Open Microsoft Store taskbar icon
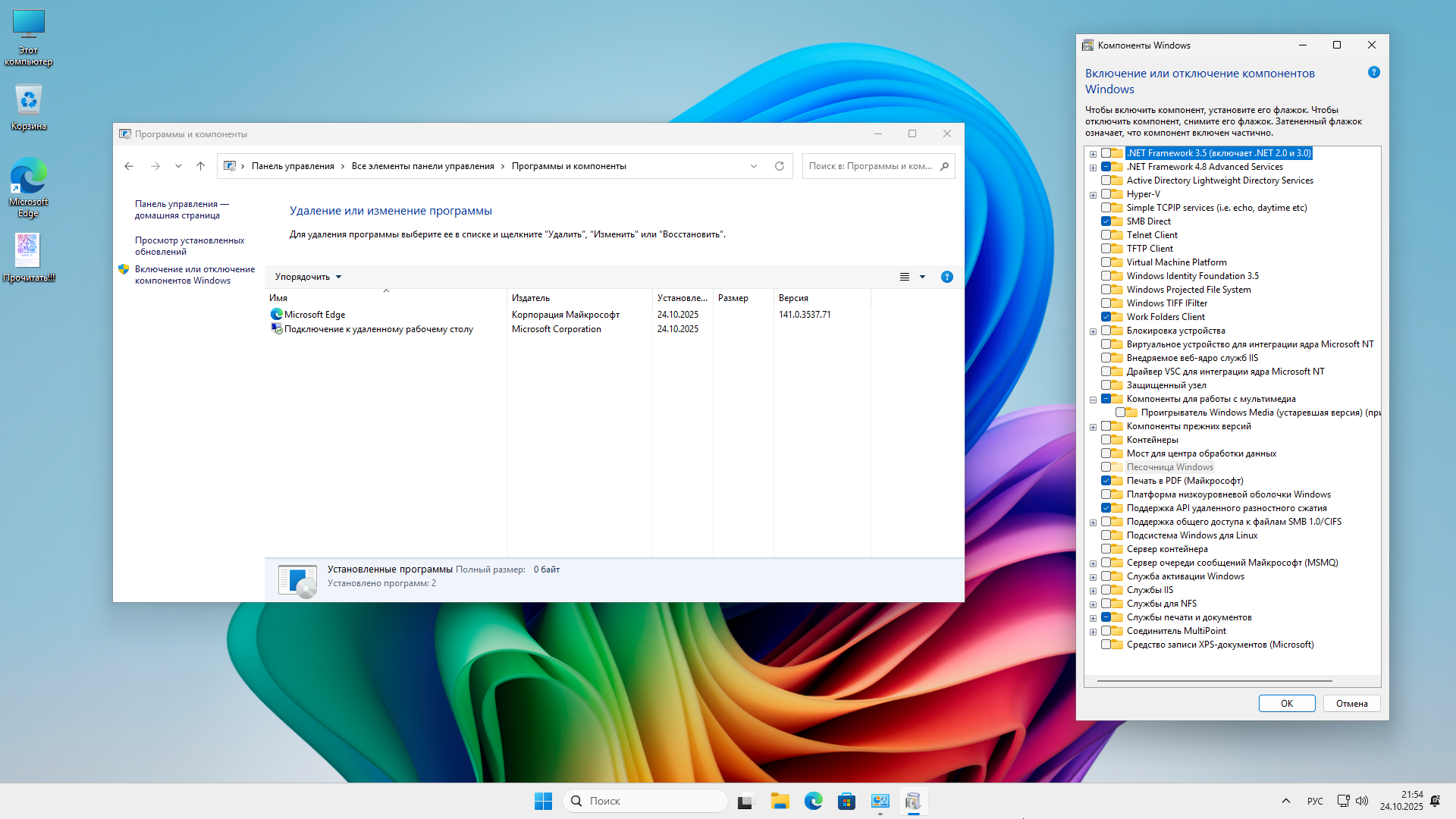The height and width of the screenshot is (819, 1456). coord(846,801)
